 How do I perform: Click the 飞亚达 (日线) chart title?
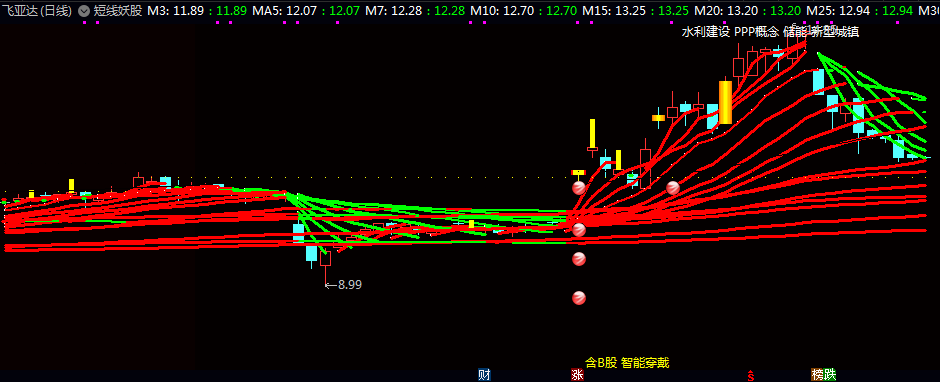pos(37,11)
